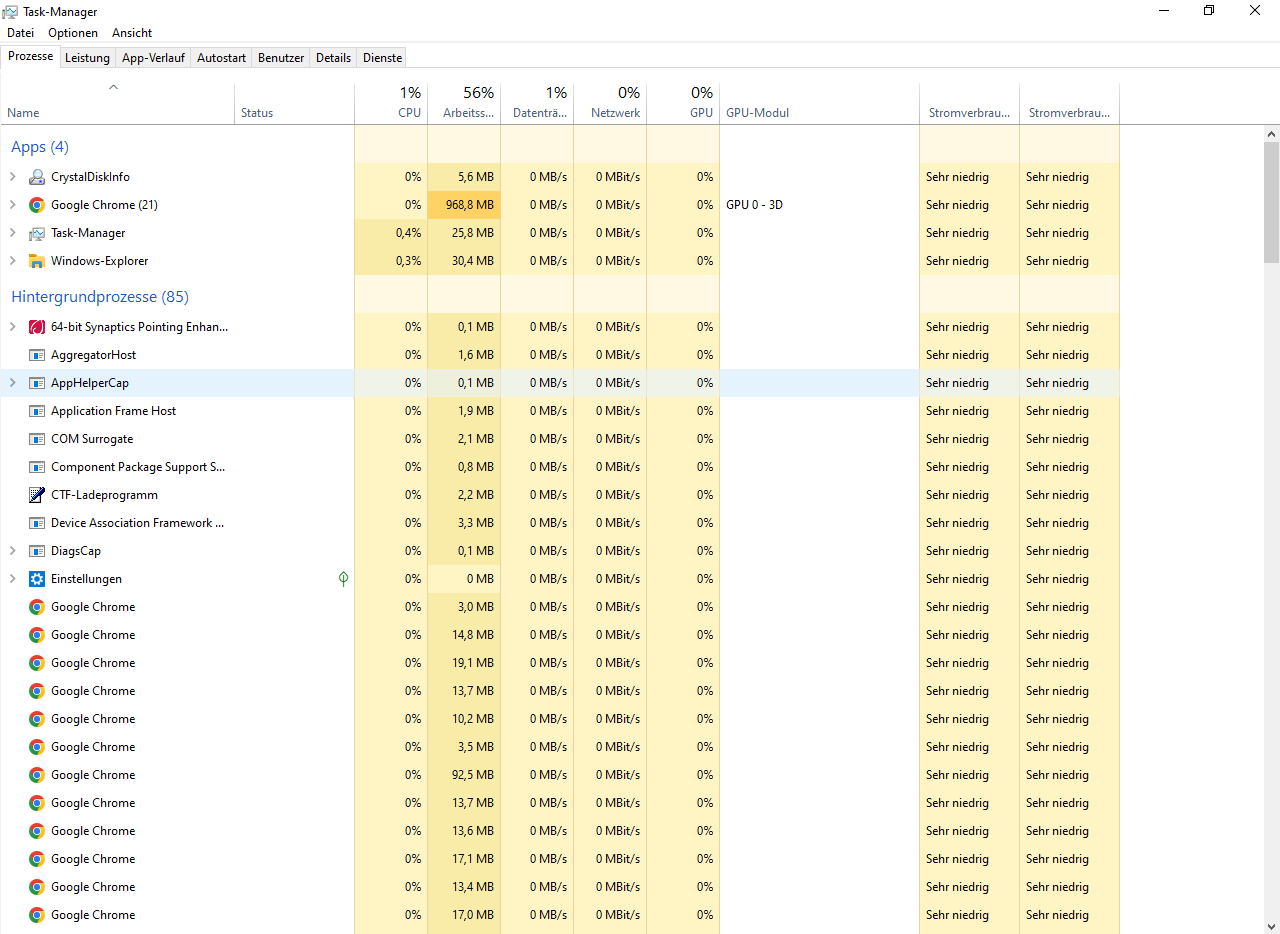Click Chrome icon of the 3,0 MB process
The width and height of the screenshot is (1280, 934).
coord(37,607)
